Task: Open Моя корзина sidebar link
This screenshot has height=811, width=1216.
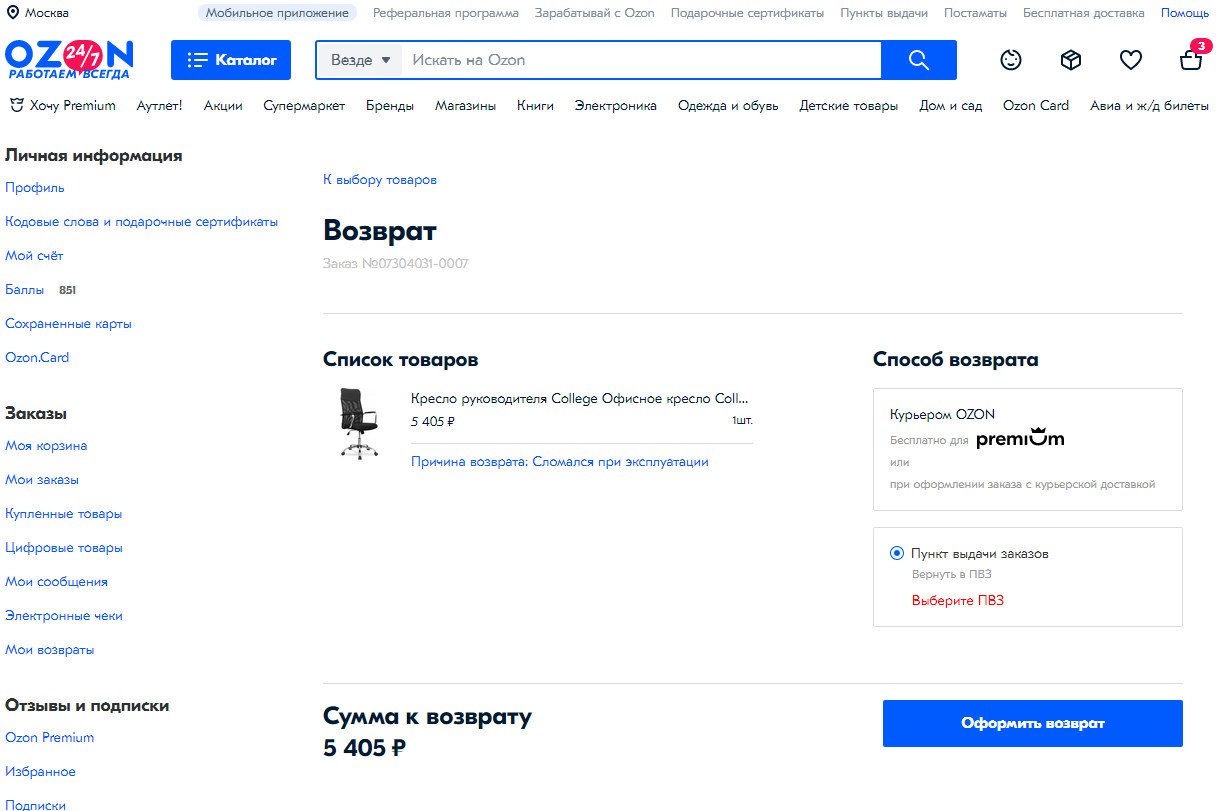Action: click(x=46, y=446)
